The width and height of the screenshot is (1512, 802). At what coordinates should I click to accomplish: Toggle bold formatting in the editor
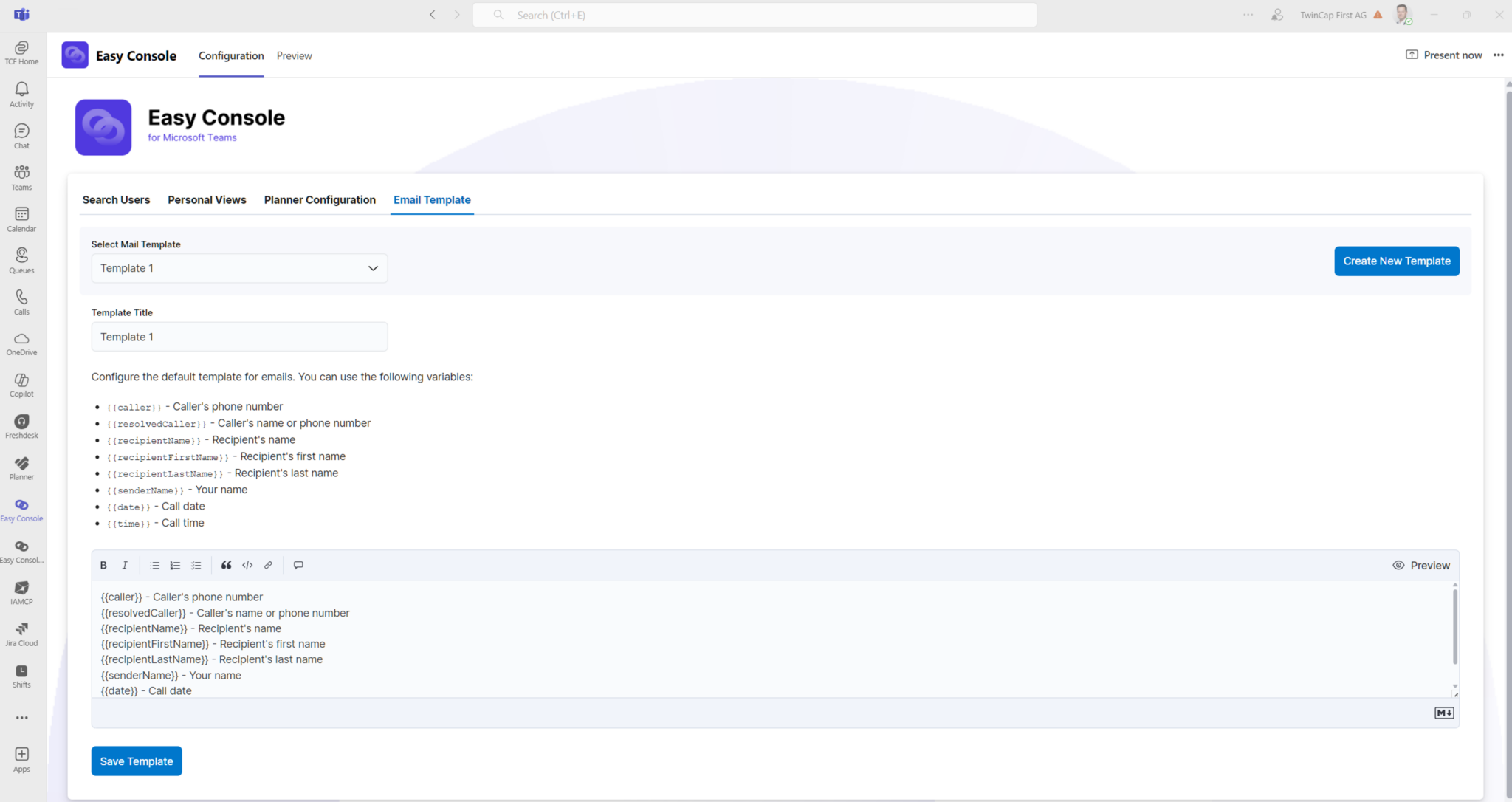pos(103,565)
